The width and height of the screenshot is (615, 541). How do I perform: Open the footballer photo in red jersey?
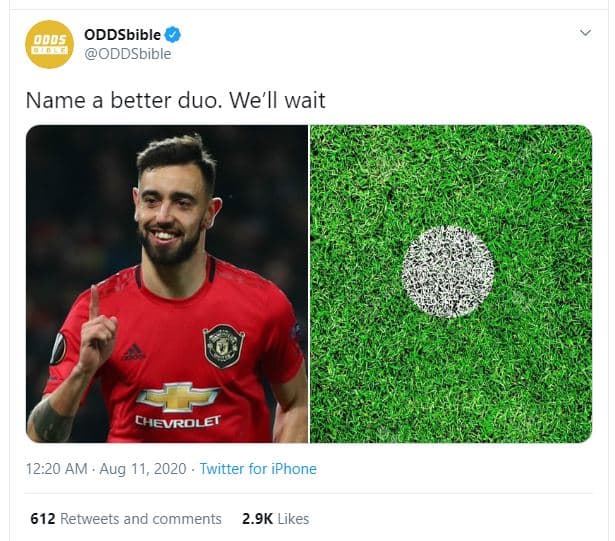(167, 284)
